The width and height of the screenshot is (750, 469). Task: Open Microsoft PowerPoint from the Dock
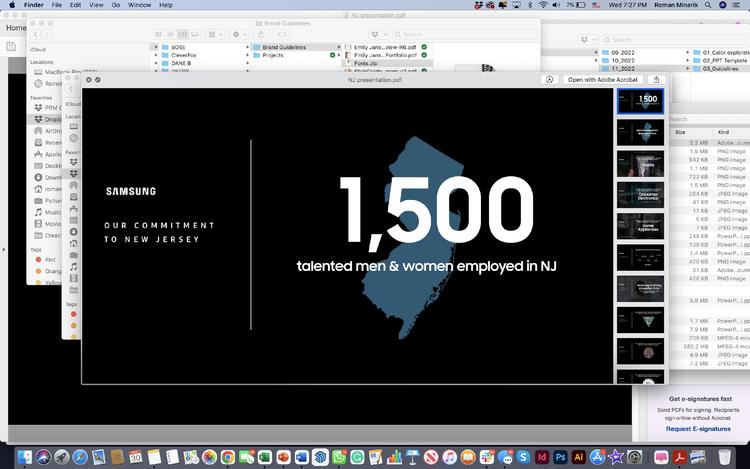[283, 458]
